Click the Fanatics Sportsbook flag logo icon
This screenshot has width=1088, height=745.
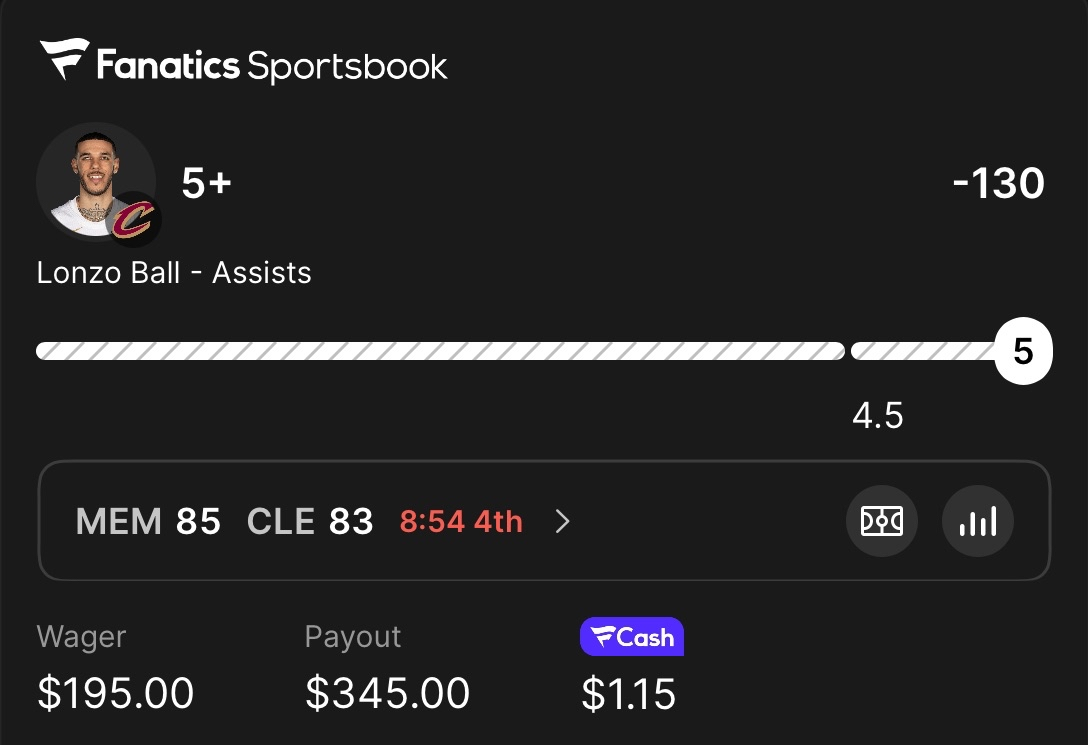63,61
